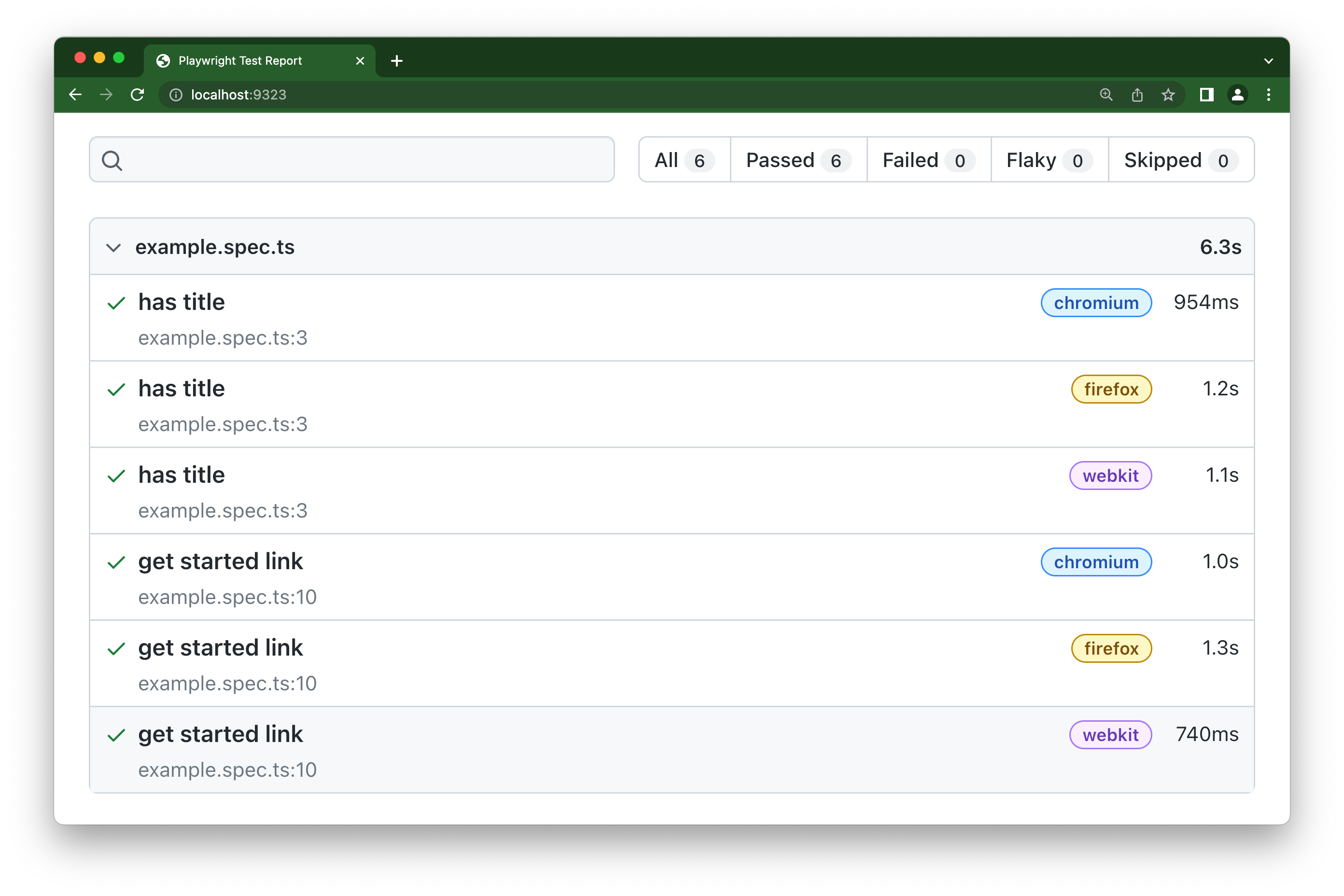Image resolution: width=1344 pixels, height=896 pixels.
Task: Collapse the example.spec.ts test group
Action: coord(115,247)
